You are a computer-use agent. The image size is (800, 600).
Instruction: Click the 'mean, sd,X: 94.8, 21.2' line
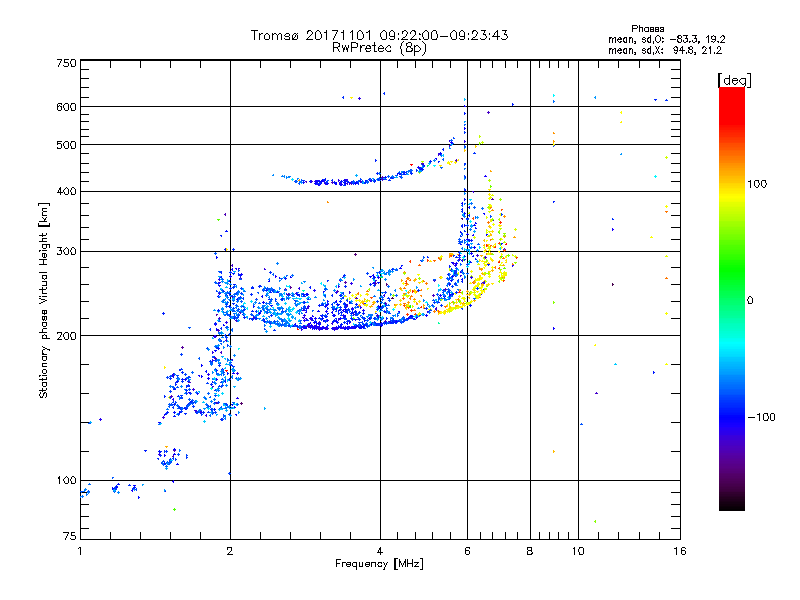pyautogui.click(x=665, y=50)
